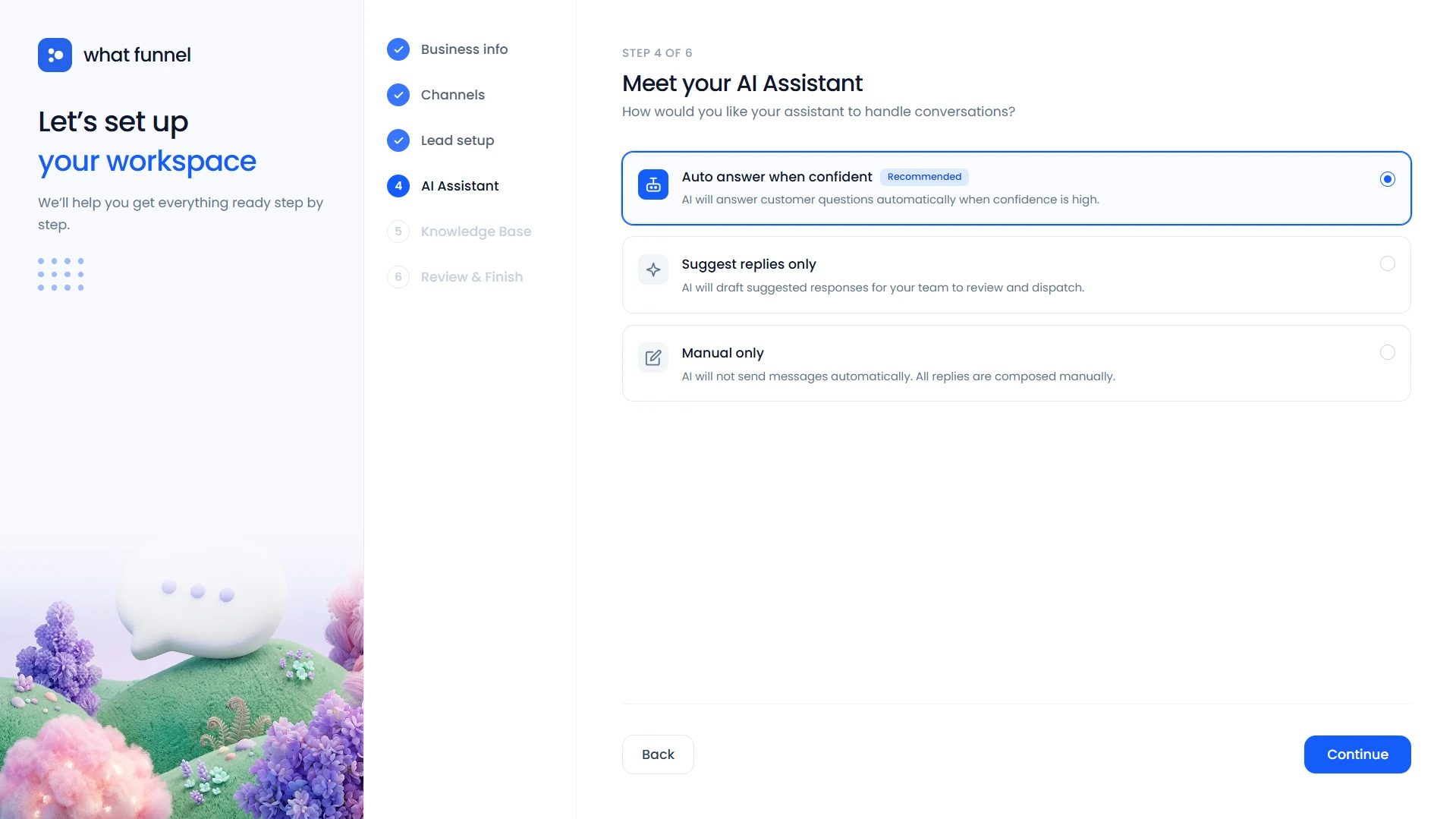The width and height of the screenshot is (1456, 819).
Task: Click the 'Manual only' title
Action: (722, 353)
